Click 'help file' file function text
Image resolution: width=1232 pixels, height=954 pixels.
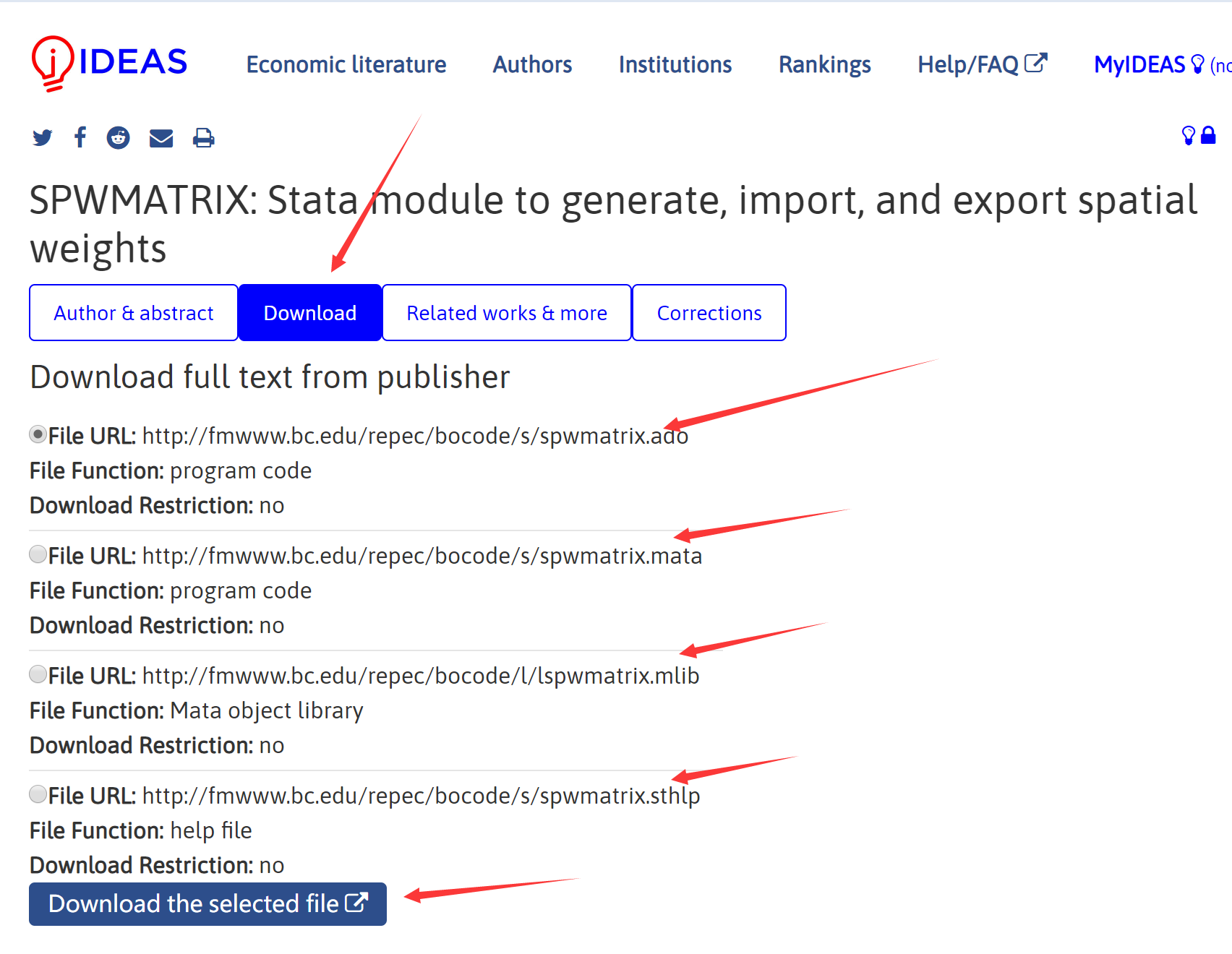pyautogui.click(x=211, y=830)
